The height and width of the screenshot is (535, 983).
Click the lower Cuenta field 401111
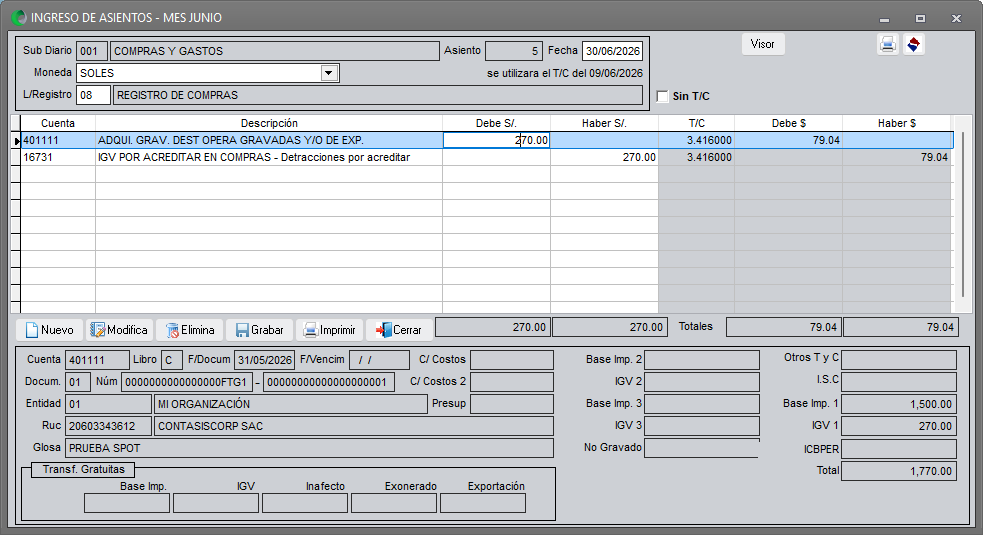[97, 360]
